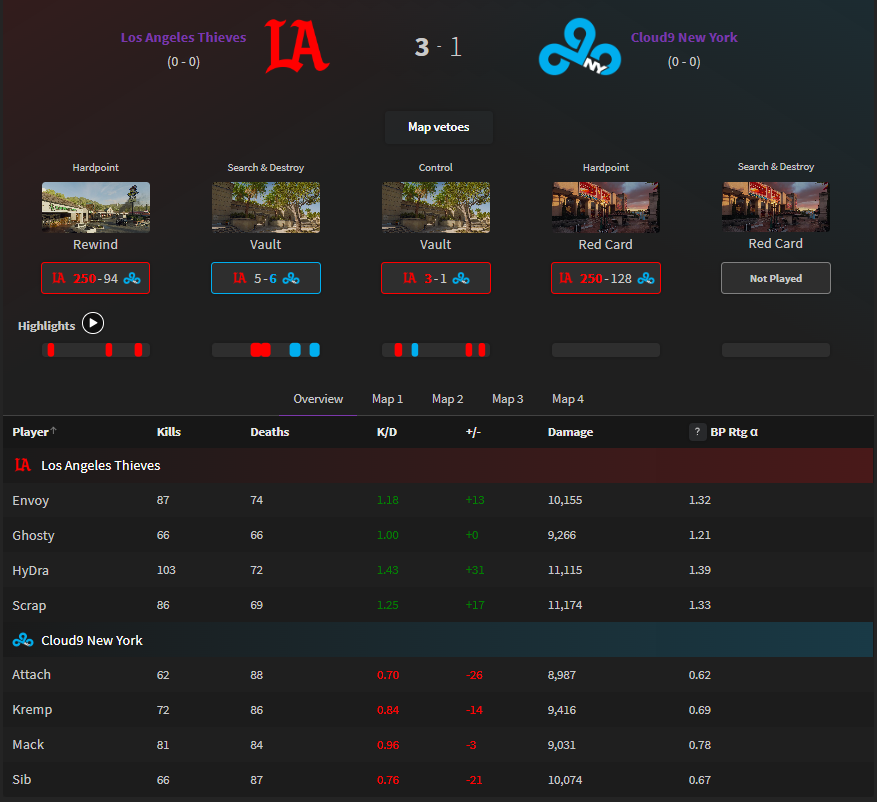This screenshot has height=802, width=877.
Task: Sort by Damage column
Action: click(x=570, y=432)
